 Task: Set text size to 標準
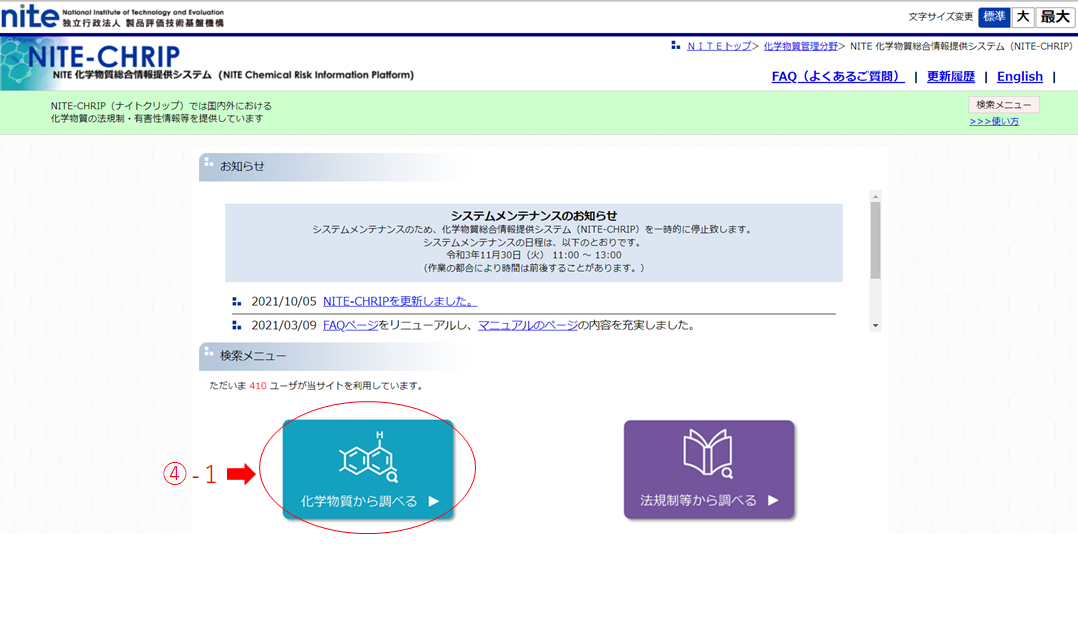click(x=994, y=17)
